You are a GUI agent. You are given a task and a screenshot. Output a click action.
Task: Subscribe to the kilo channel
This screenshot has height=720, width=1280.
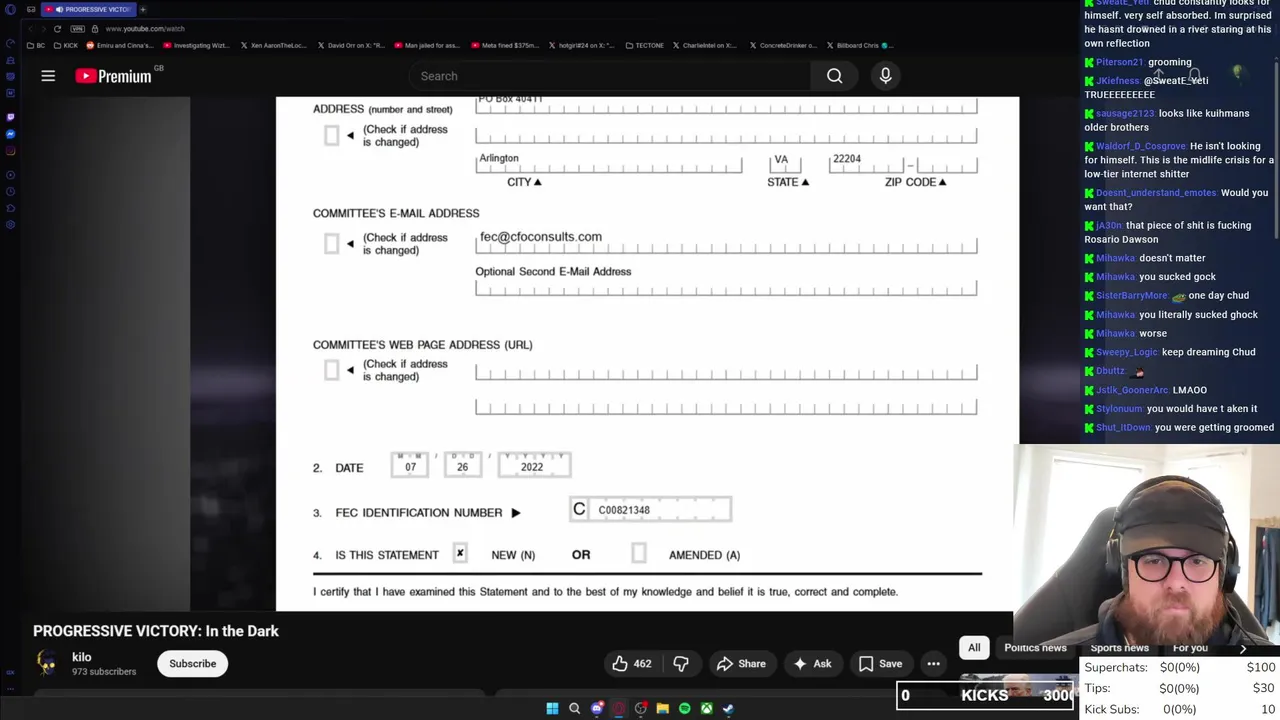(x=192, y=664)
